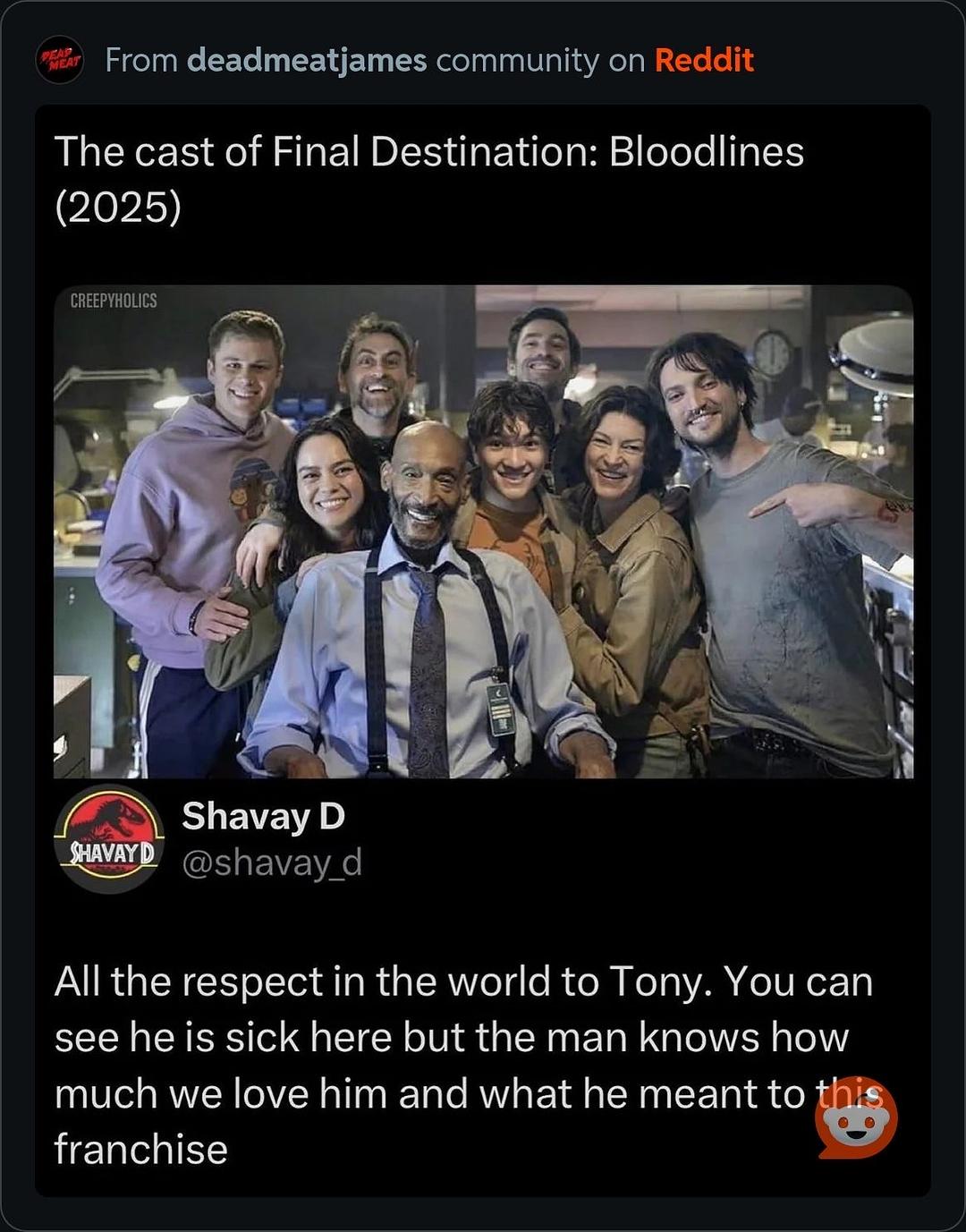Click the (2025) year in the post title
Image resolution: width=966 pixels, height=1232 pixels.
(x=117, y=208)
